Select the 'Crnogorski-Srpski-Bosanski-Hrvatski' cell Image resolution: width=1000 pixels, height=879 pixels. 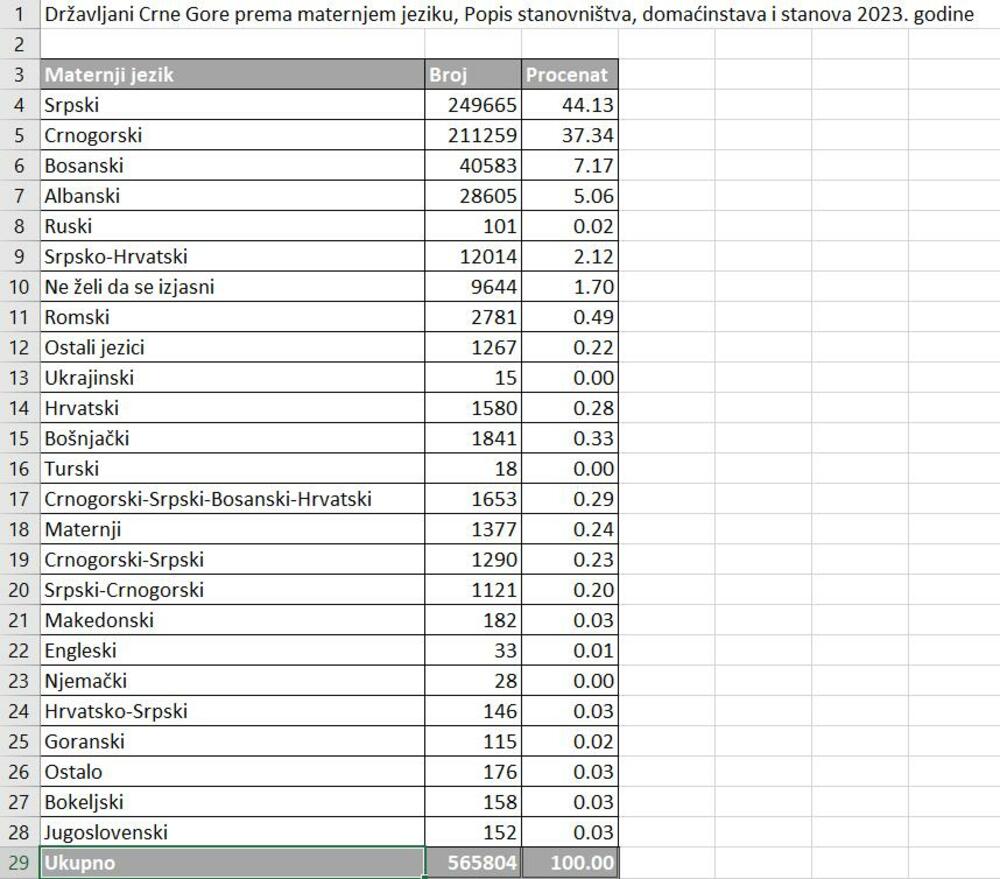click(230, 499)
